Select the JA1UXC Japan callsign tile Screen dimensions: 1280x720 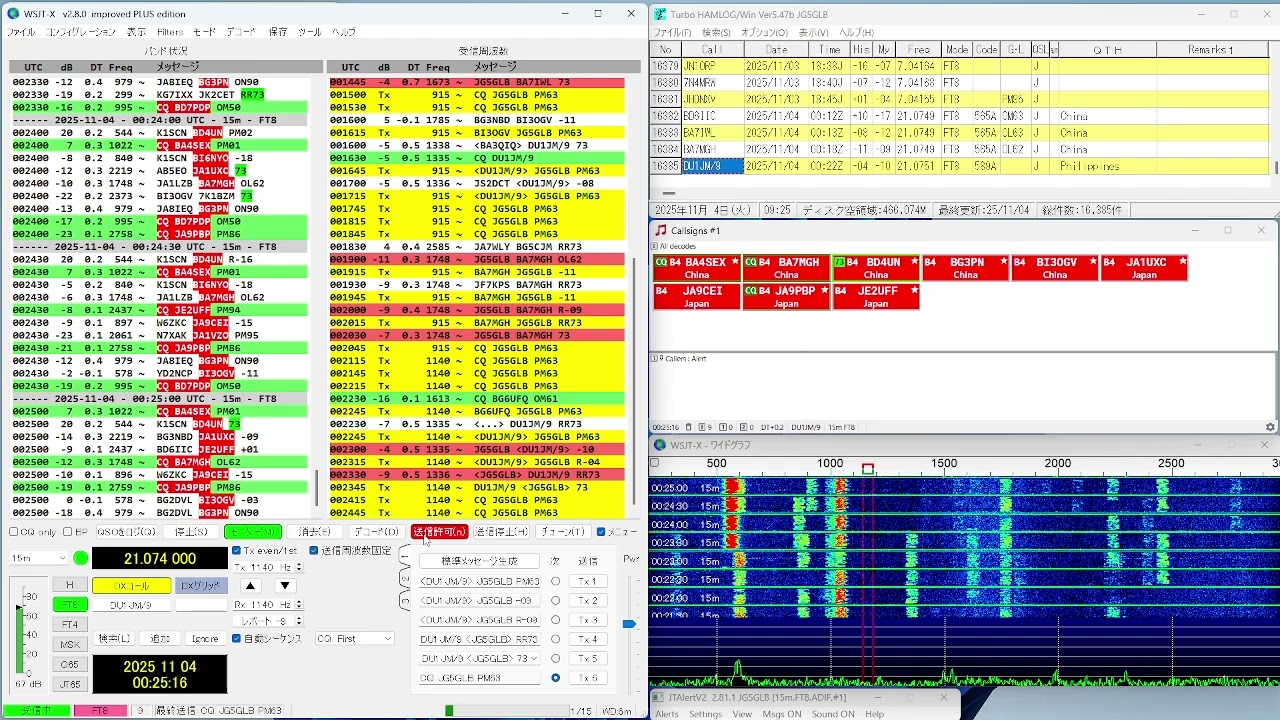pyautogui.click(x=1144, y=268)
